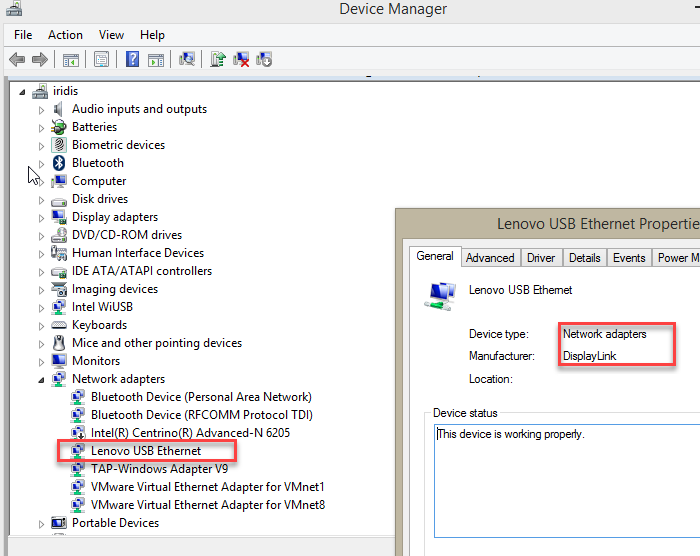Viewport: 700px width, 556px height.
Task: Expand the Display adapters node
Action: click(42, 217)
